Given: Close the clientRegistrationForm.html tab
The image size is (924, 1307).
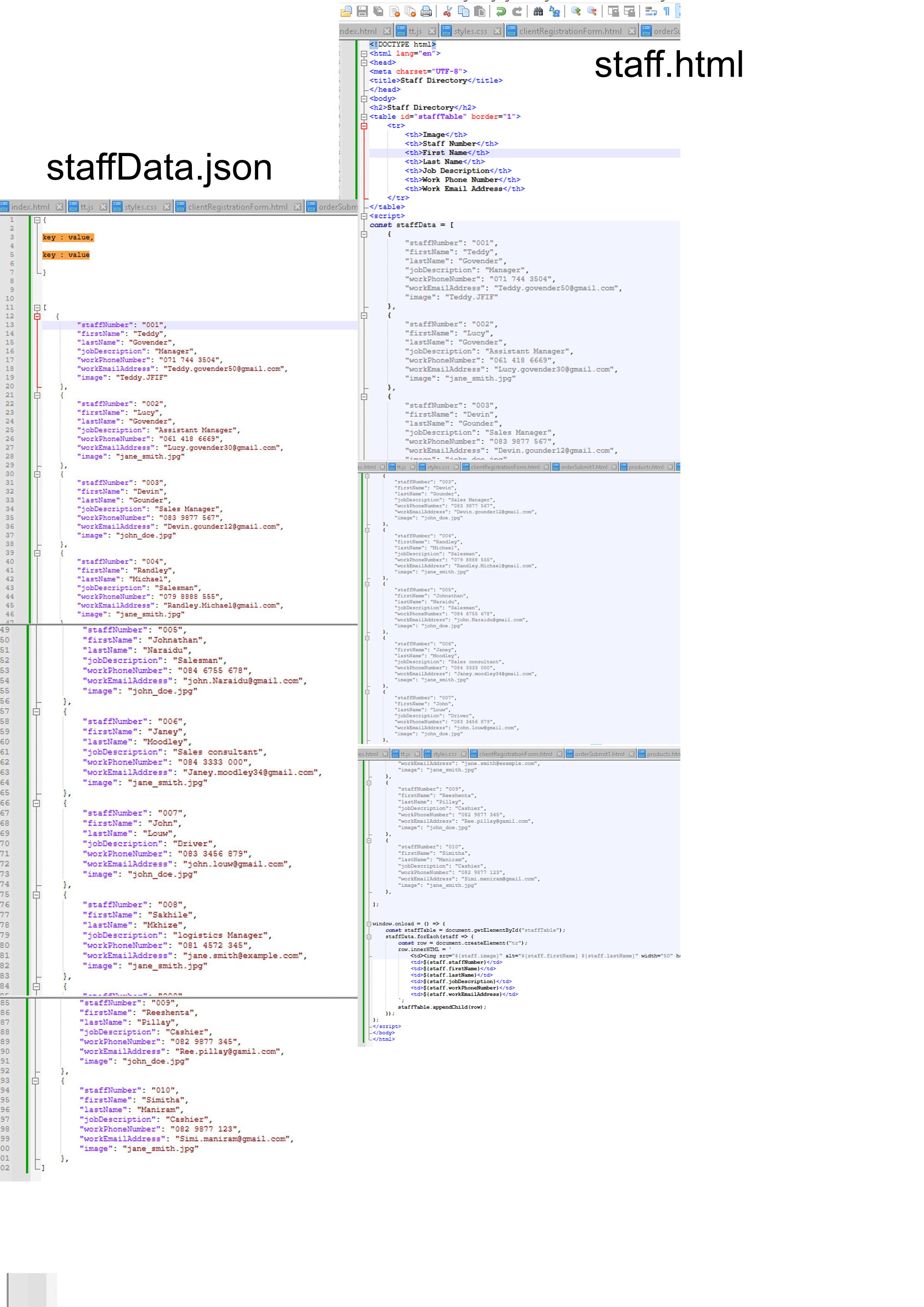Looking at the screenshot, I should coord(632,31).
